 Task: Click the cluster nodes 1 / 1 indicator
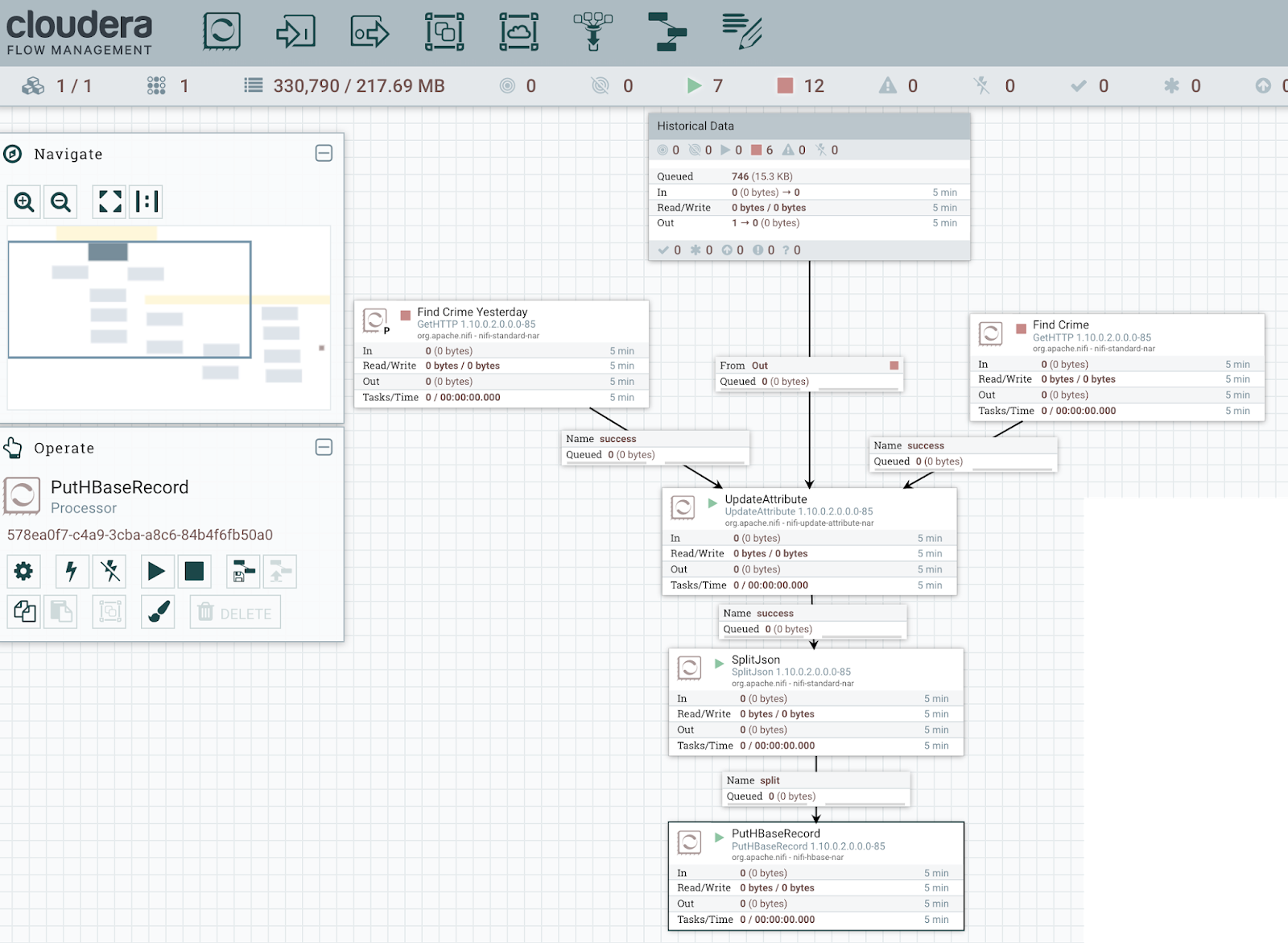pos(56,85)
